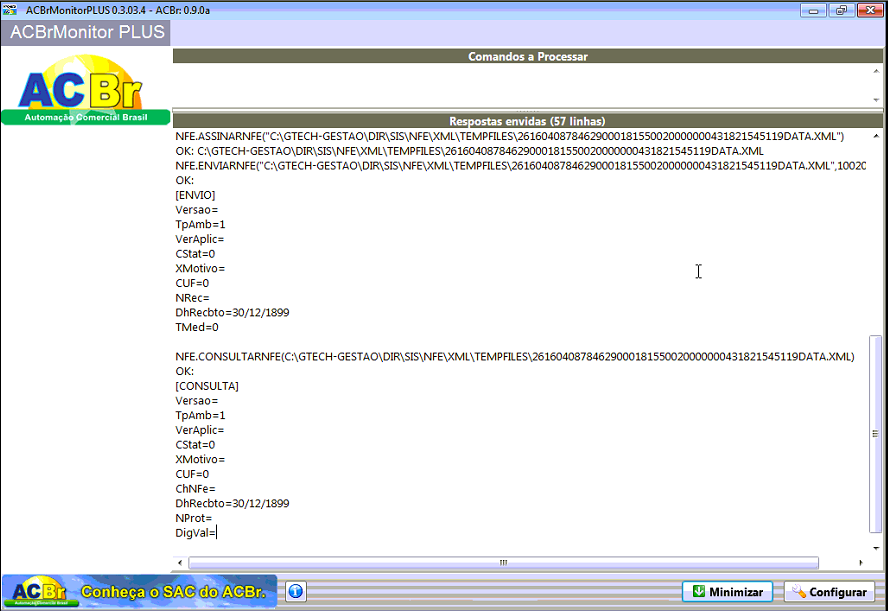Image resolution: width=888 pixels, height=611 pixels.
Task: Click the TMed=0 line
Action: [197, 327]
